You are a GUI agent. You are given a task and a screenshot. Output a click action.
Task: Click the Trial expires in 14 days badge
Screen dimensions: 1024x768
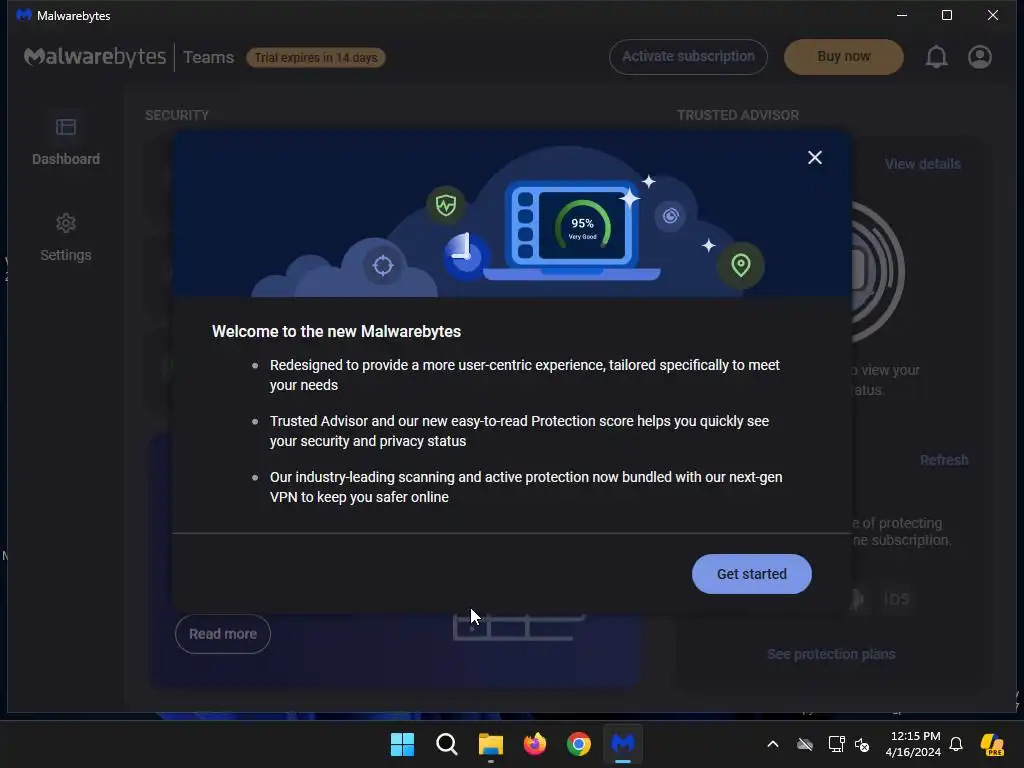[x=315, y=57]
